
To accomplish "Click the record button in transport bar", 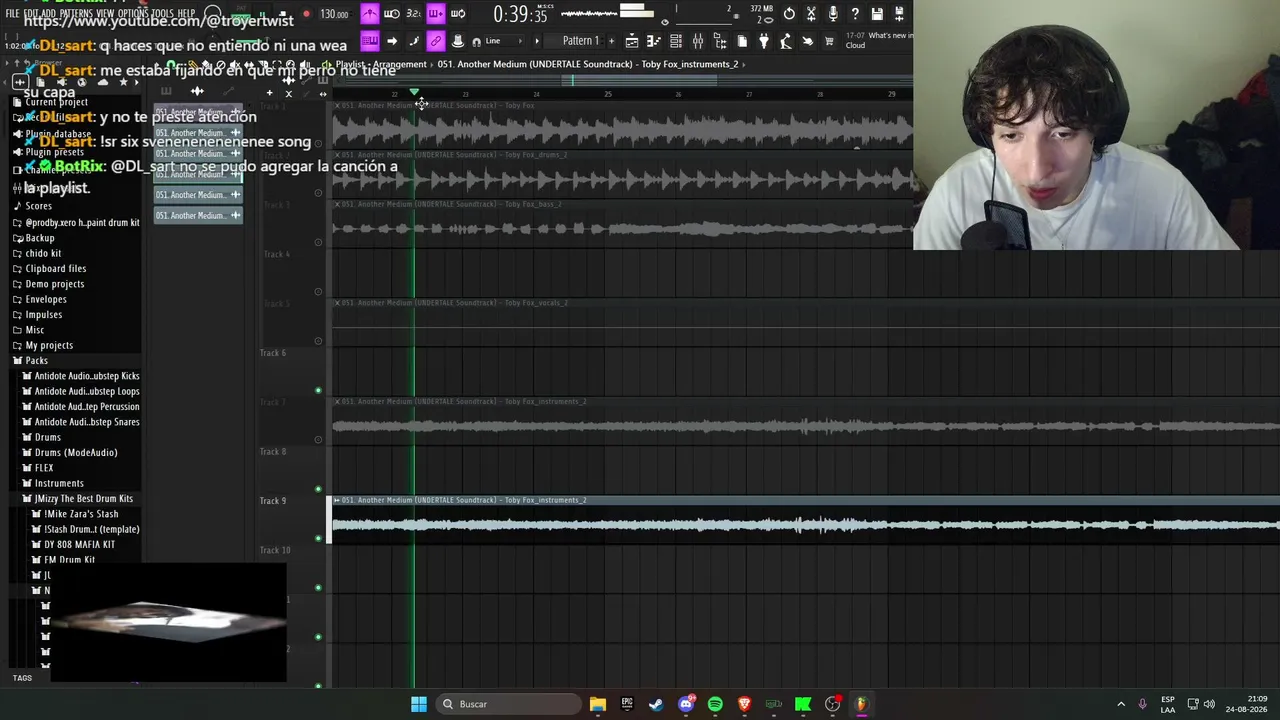I will (x=306, y=14).
